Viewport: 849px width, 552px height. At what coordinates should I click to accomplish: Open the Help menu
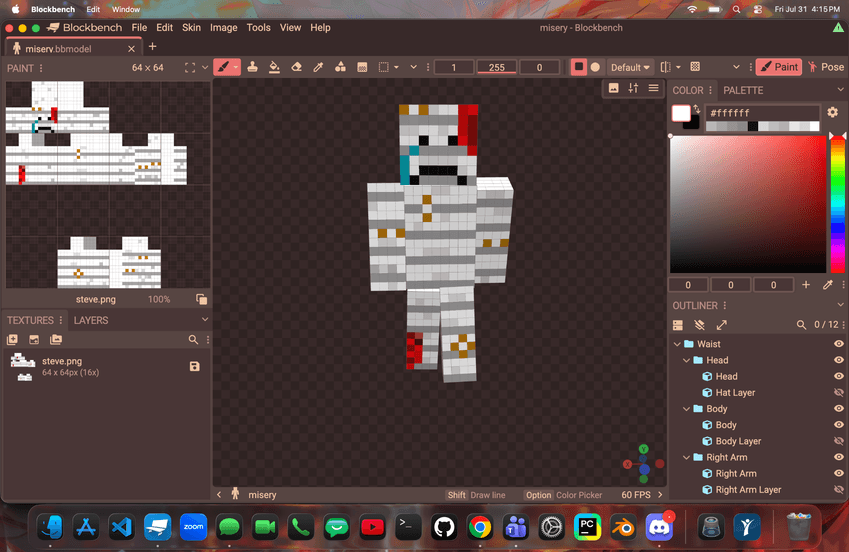(320, 28)
